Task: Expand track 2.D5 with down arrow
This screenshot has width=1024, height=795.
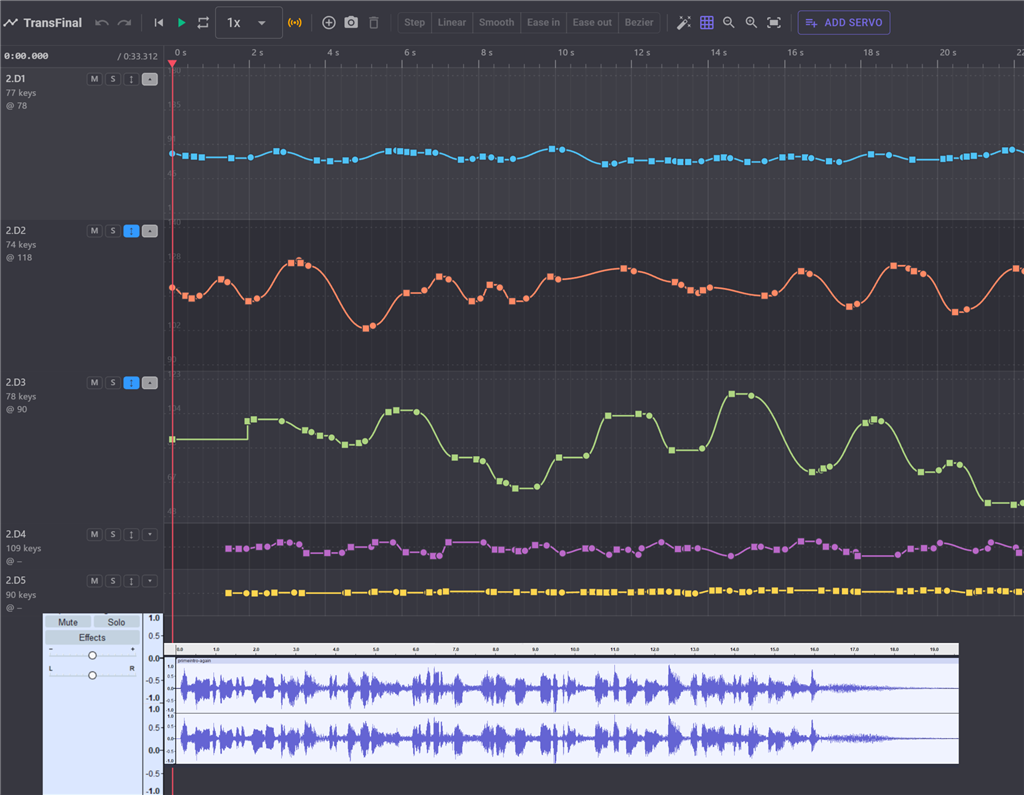Action: point(150,581)
